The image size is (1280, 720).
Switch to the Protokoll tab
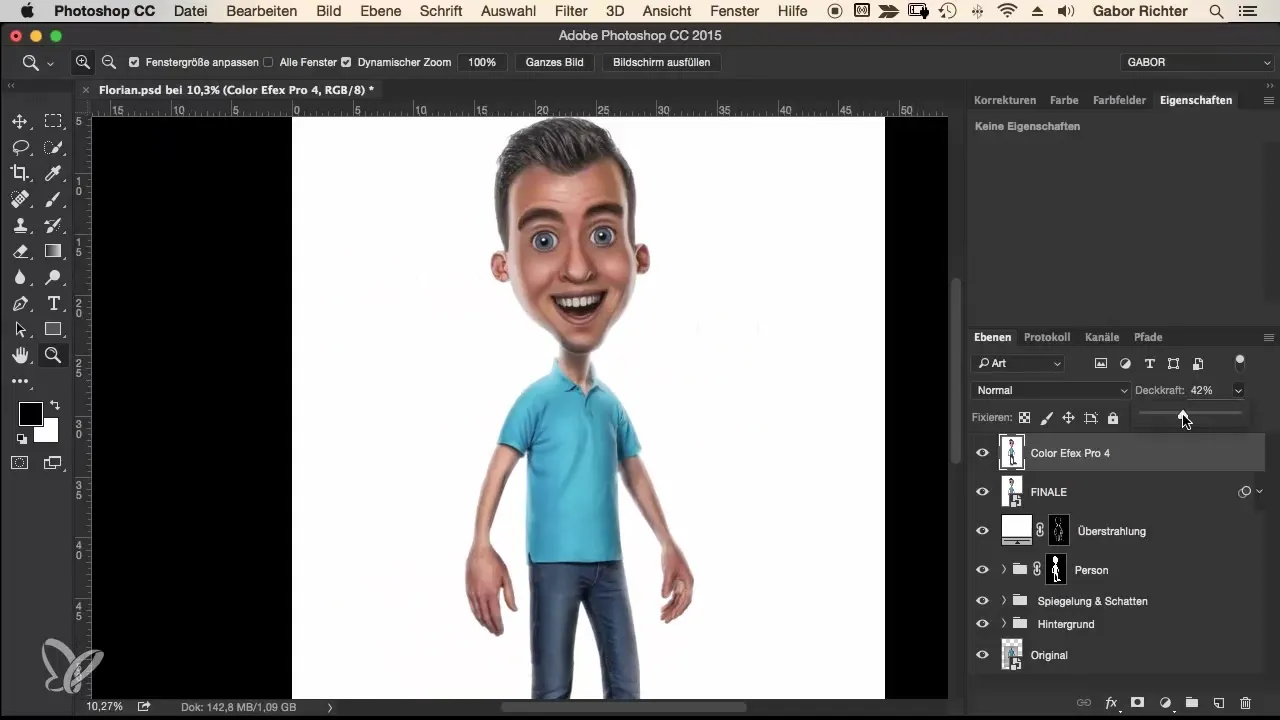1047,337
